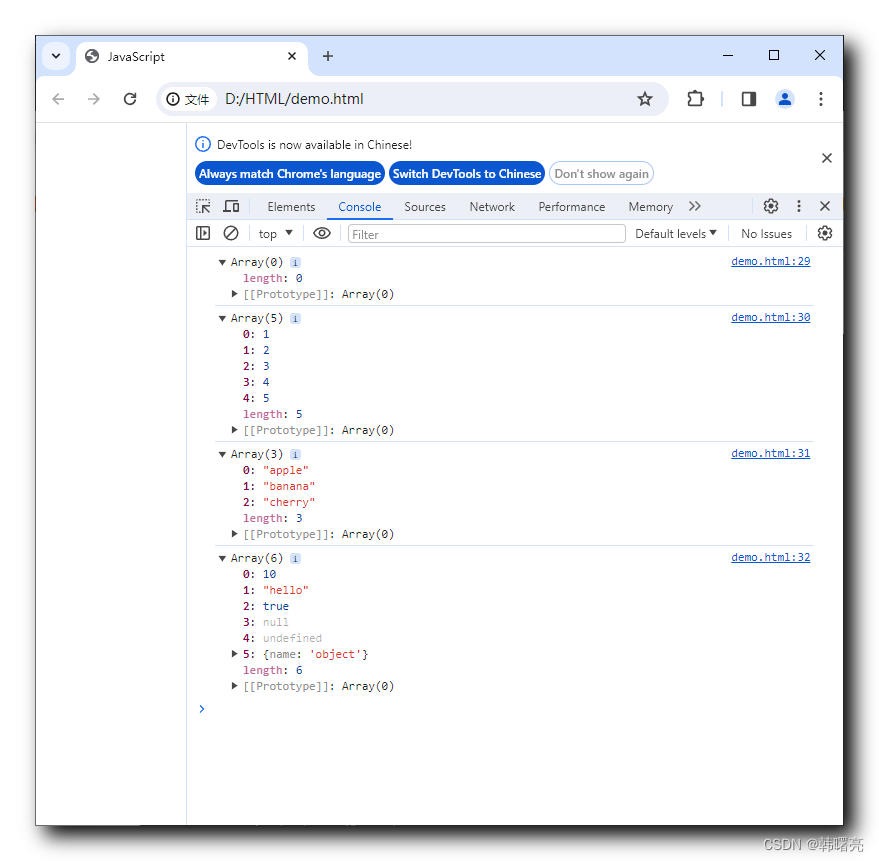Collapse the Array(6) entry

click(x=223, y=558)
